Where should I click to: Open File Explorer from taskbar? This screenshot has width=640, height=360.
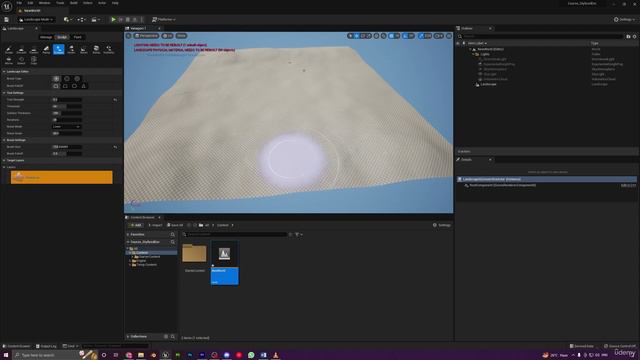[141, 355]
